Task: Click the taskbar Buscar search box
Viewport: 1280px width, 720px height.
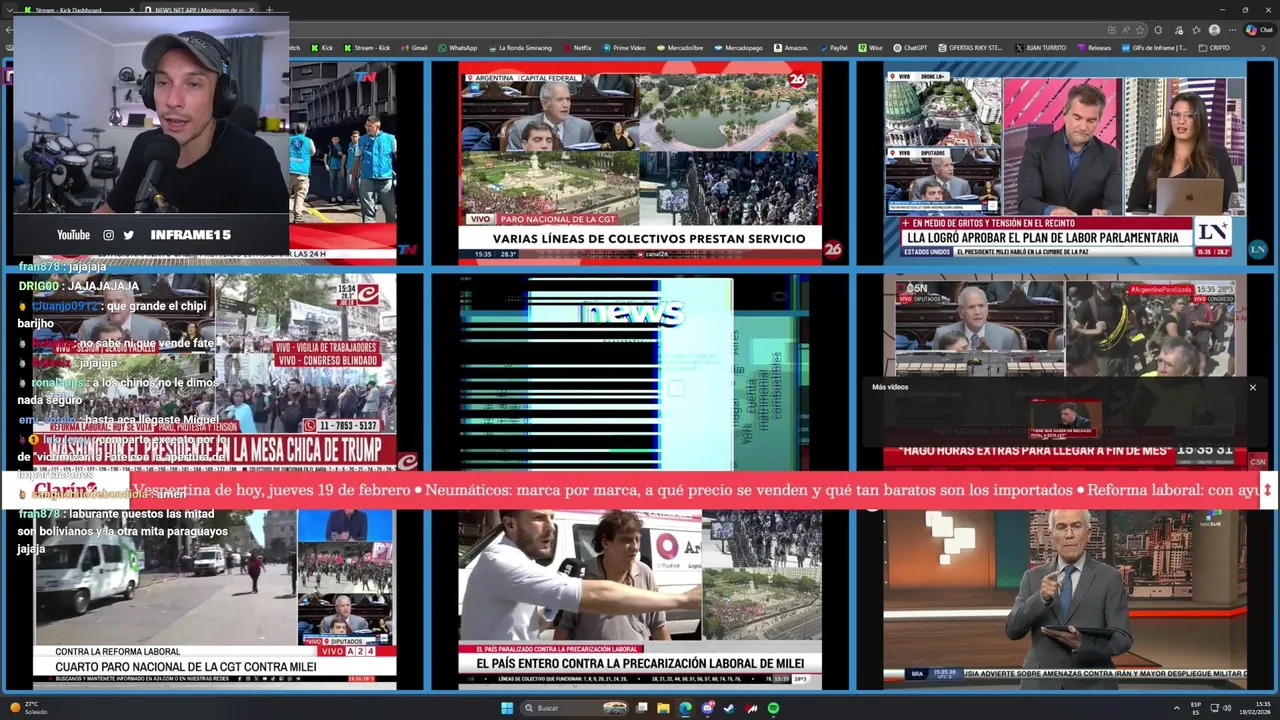Action: (574, 708)
